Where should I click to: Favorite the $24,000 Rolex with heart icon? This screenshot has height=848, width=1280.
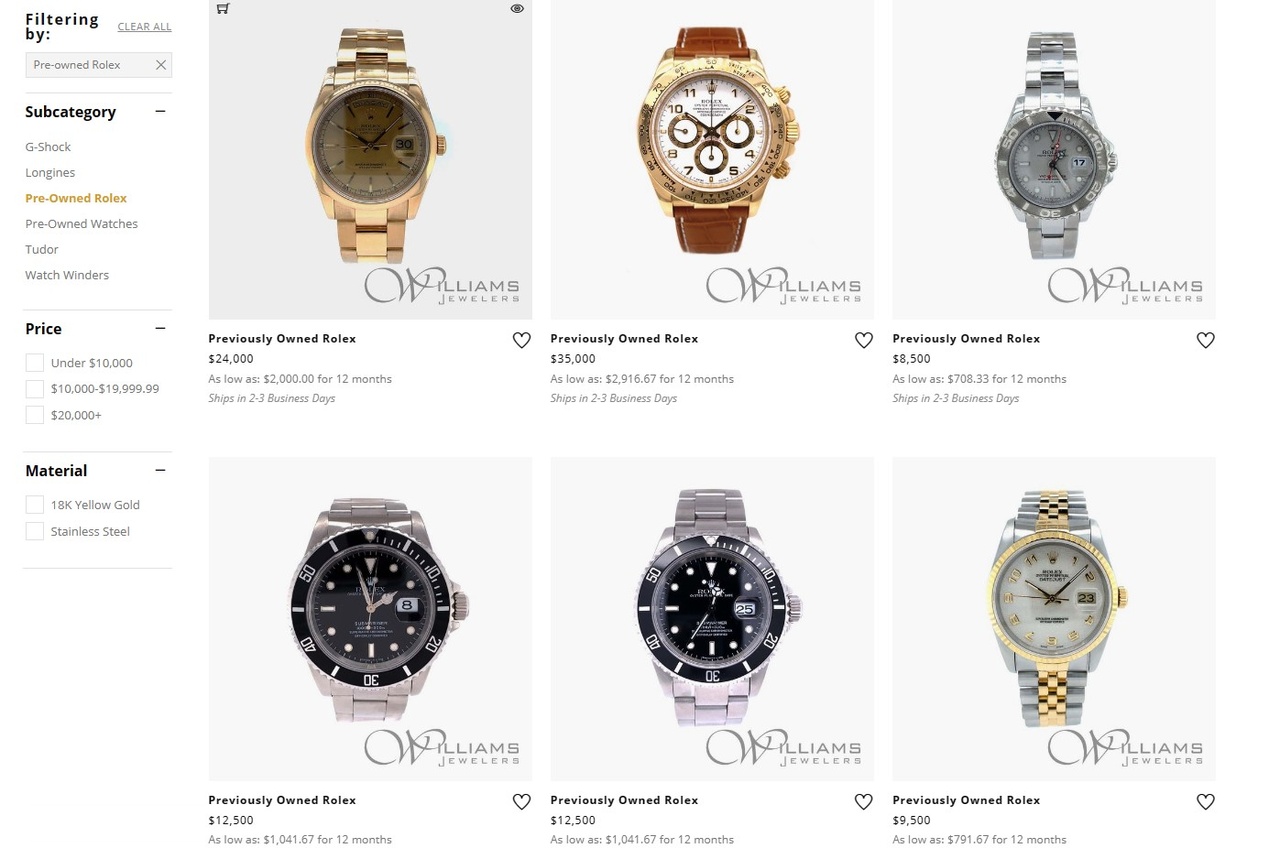(x=522, y=340)
